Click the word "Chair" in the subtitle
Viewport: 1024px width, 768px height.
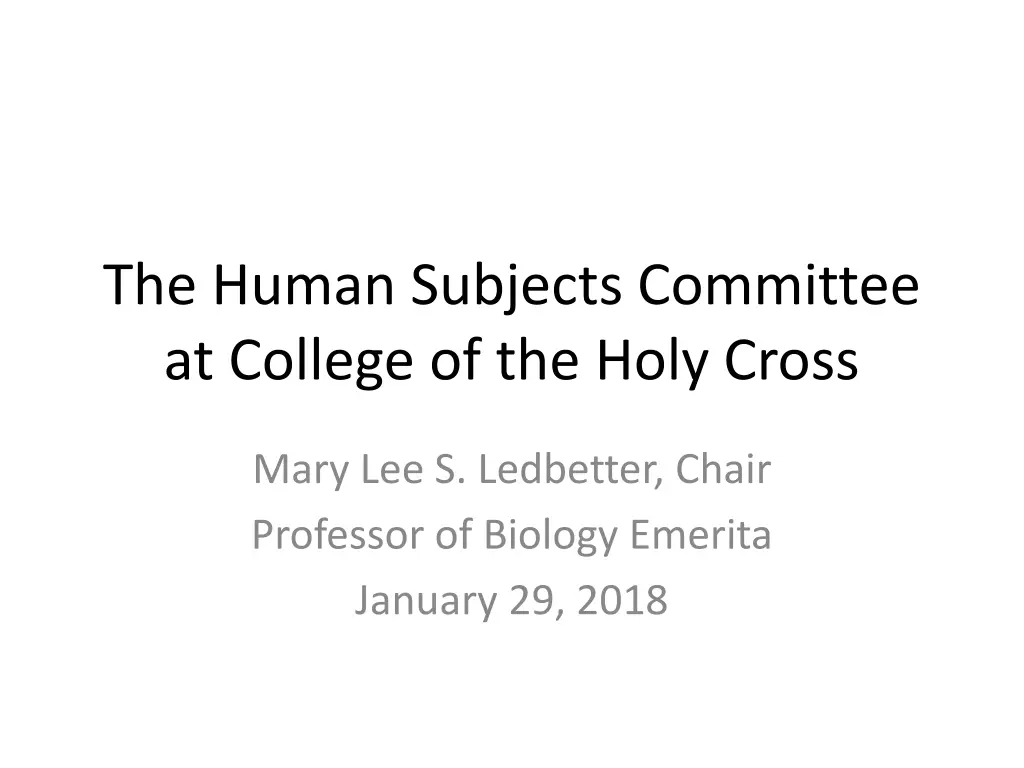(724, 470)
